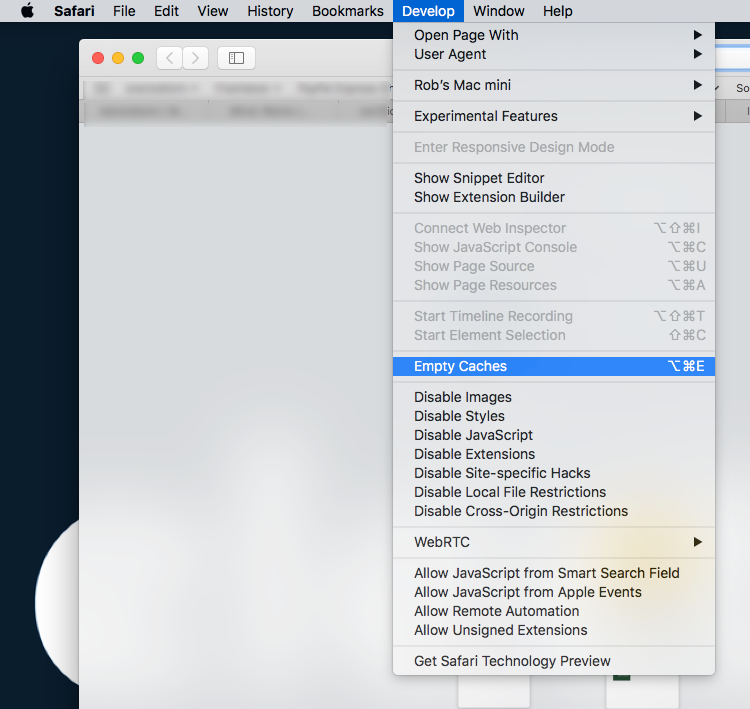Open the Safari application menu

[x=74, y=11]
